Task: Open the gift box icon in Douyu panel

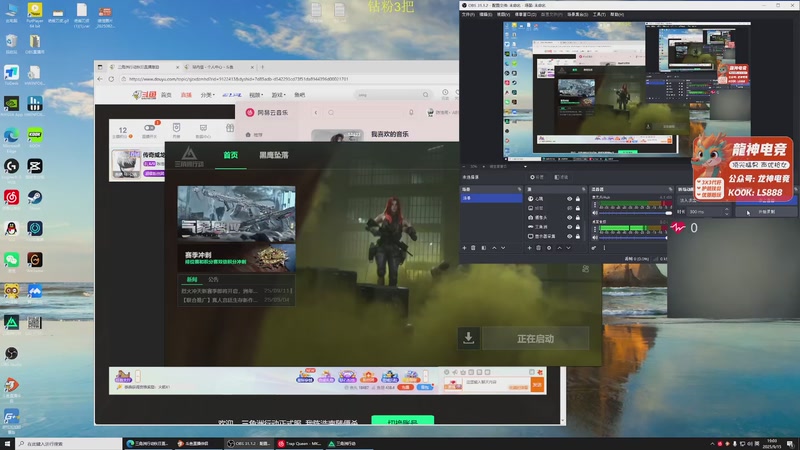Action: tap(230, 128)
